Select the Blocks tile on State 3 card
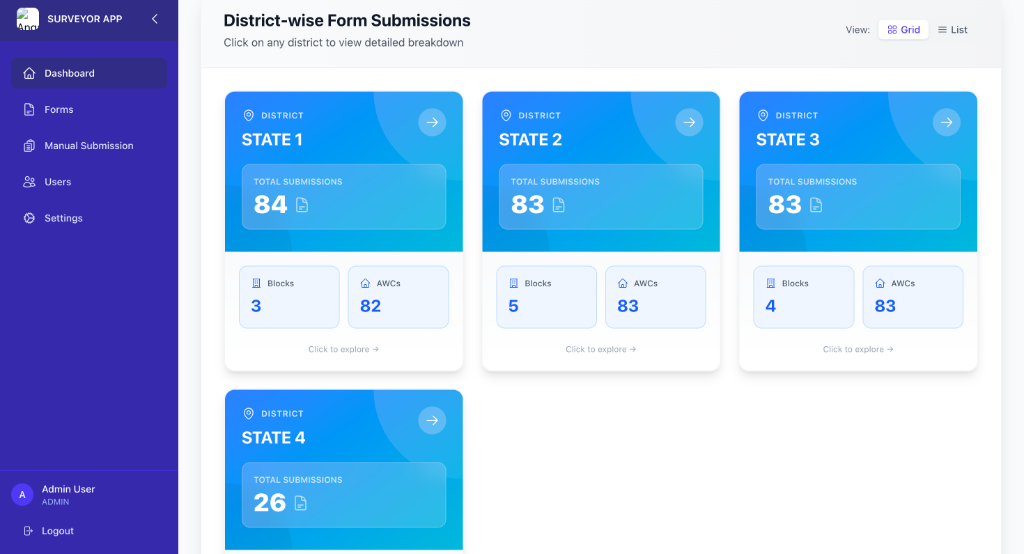The height and width of the screenshot is (554, 1024). click(x=804, y=297)
